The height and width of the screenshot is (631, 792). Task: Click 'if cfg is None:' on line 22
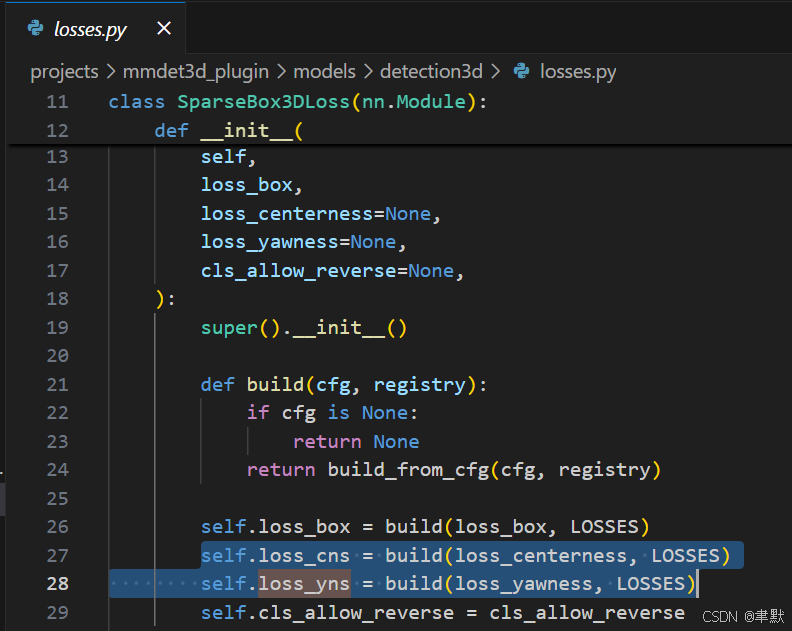(x=332, y=413)
